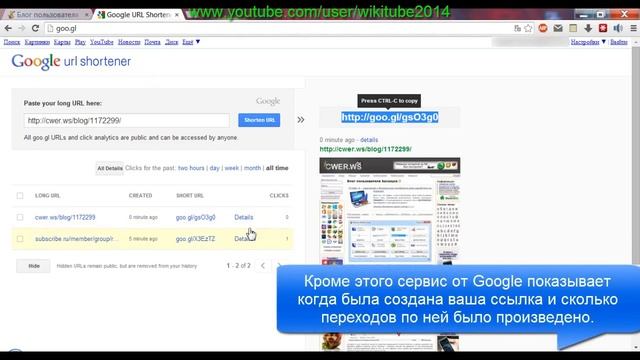
Task: Open YouTube in the Google bar
Action: click(102, 42)
